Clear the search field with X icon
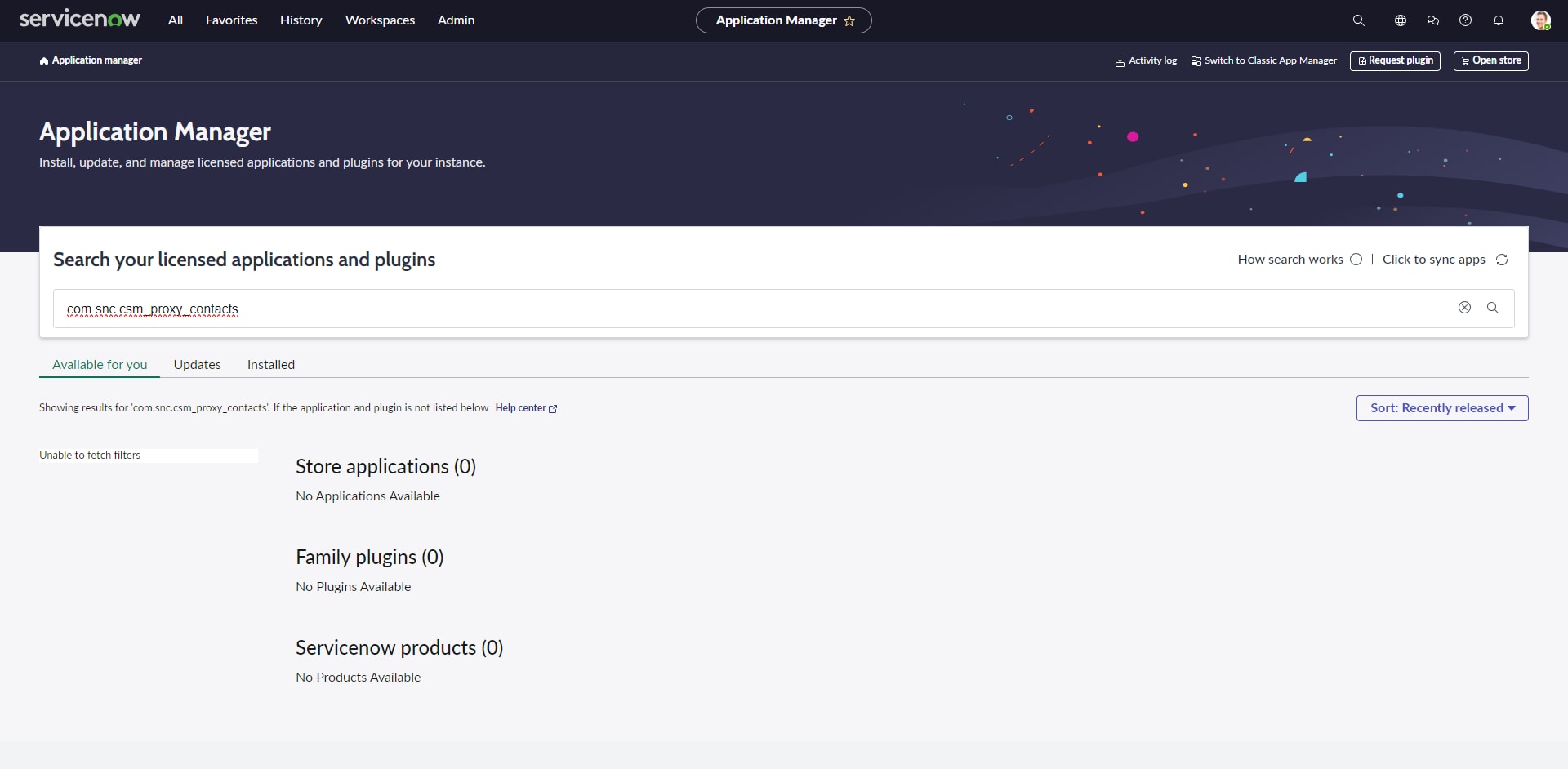Screen dimensions: 1568x769 [x=1464, y=308]
